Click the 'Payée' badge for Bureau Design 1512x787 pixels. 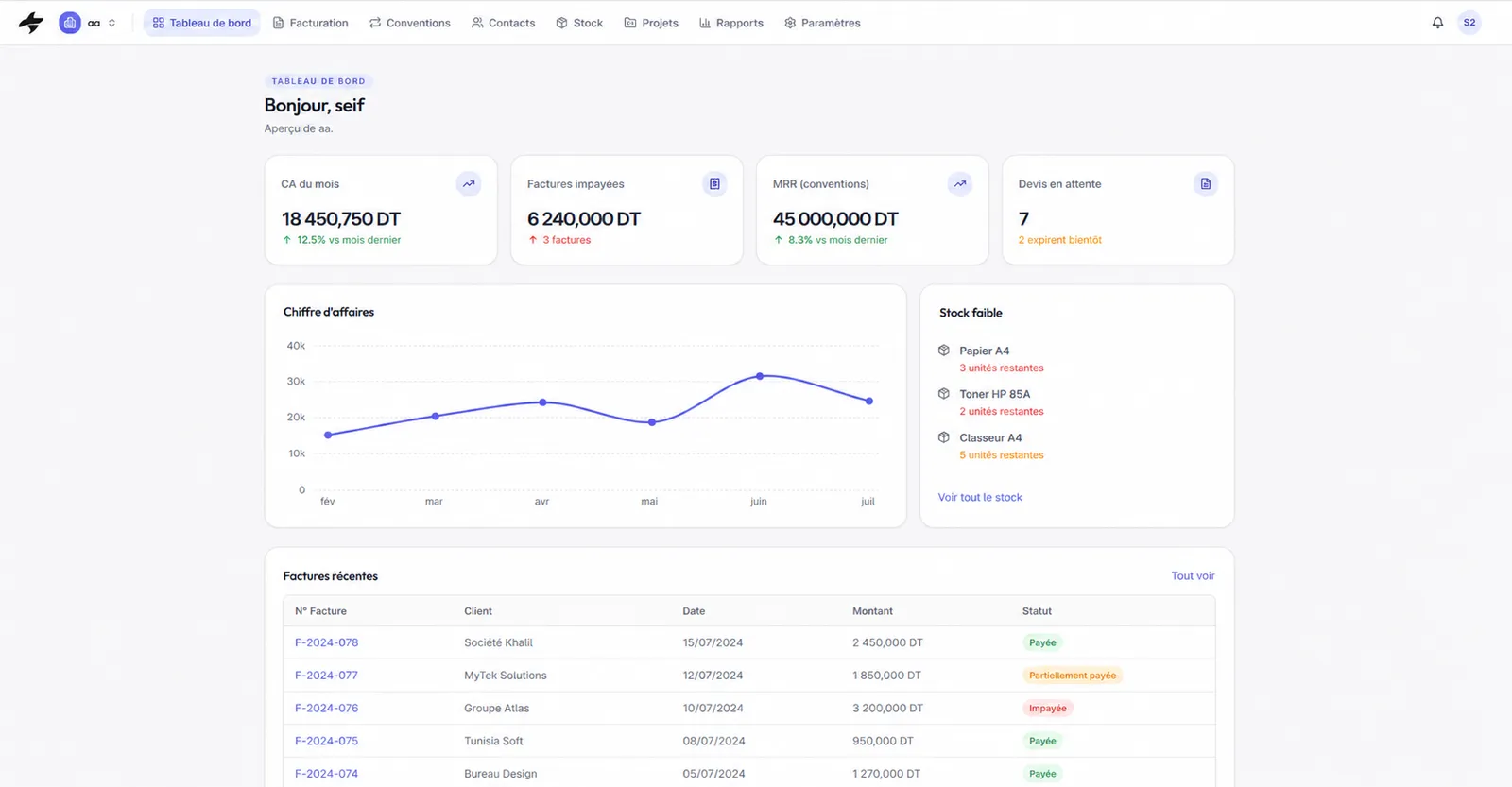coord(1042,774)
